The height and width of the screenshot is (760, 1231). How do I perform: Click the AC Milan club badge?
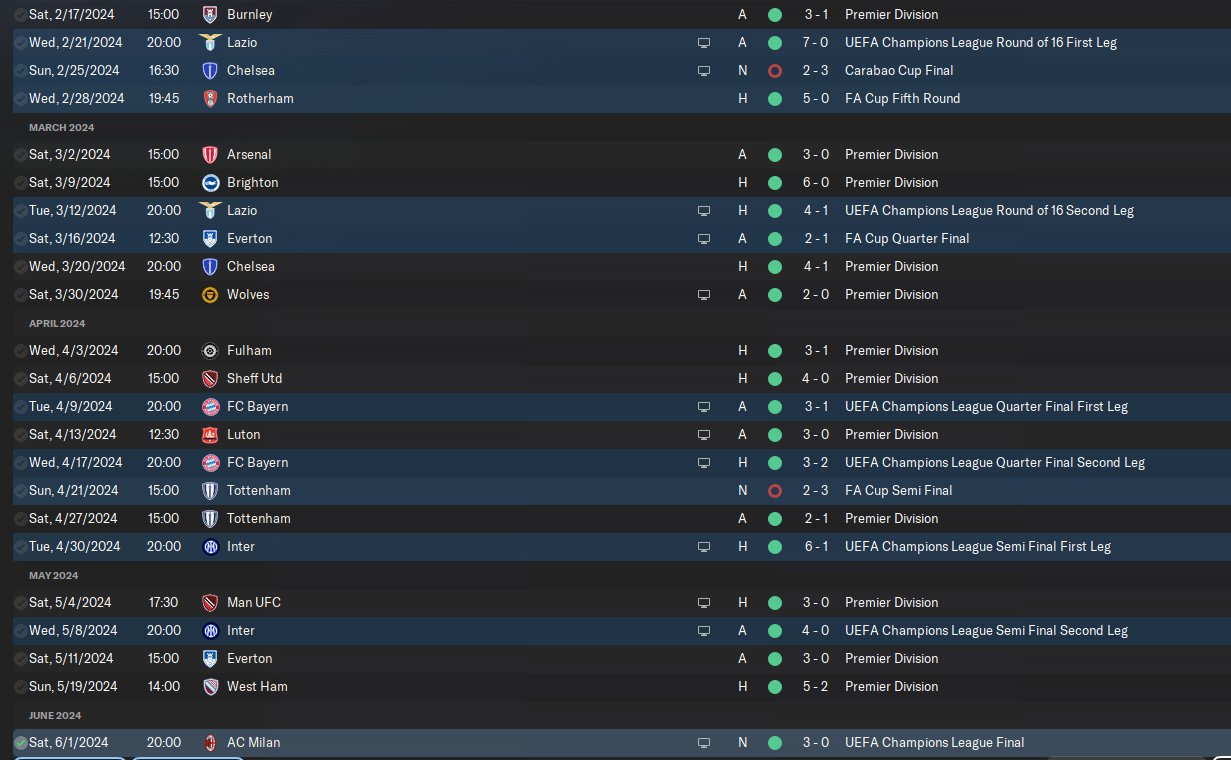210,743
